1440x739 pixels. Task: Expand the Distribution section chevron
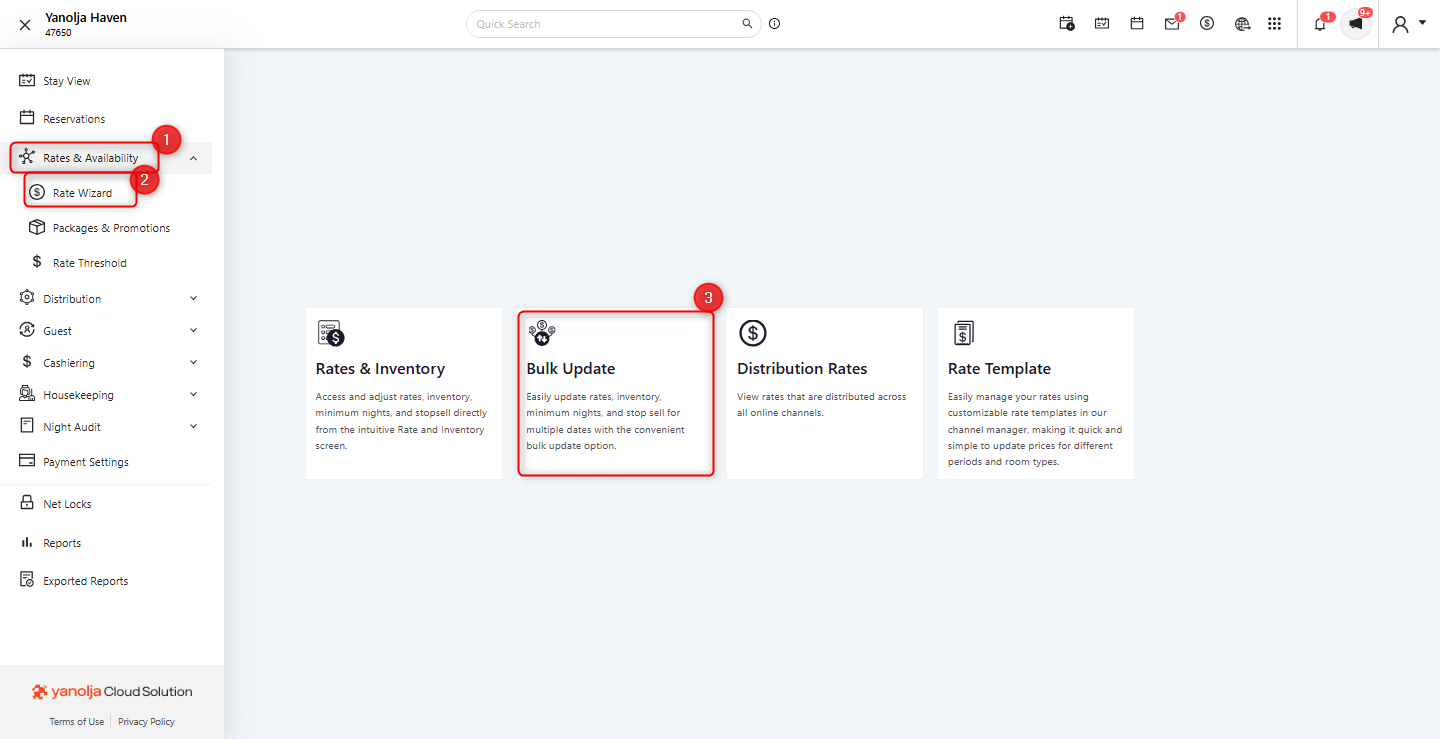[x=193, y=298]
